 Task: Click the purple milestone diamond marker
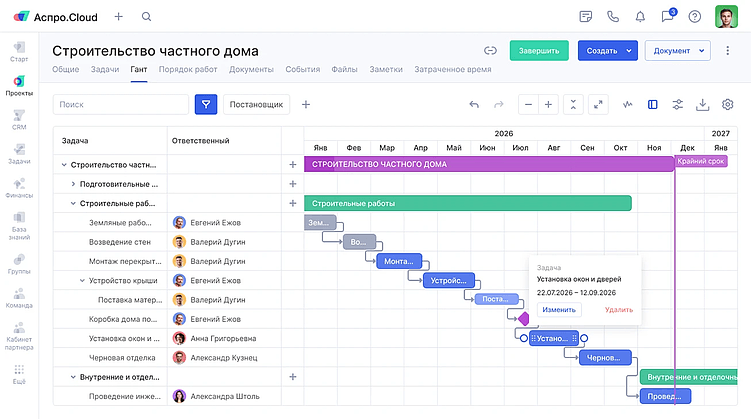pos(524,318)
